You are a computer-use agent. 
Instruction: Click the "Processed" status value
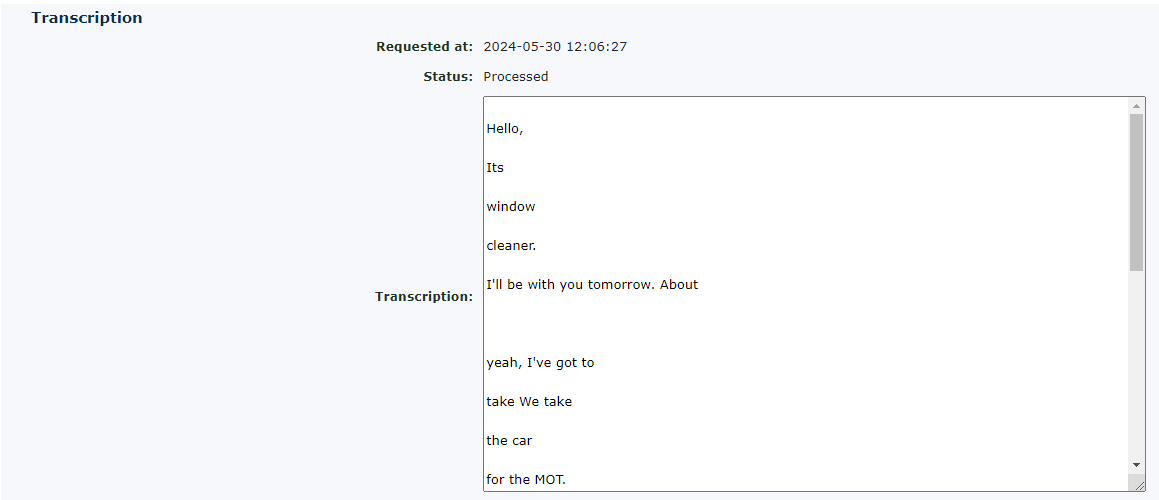516,76
